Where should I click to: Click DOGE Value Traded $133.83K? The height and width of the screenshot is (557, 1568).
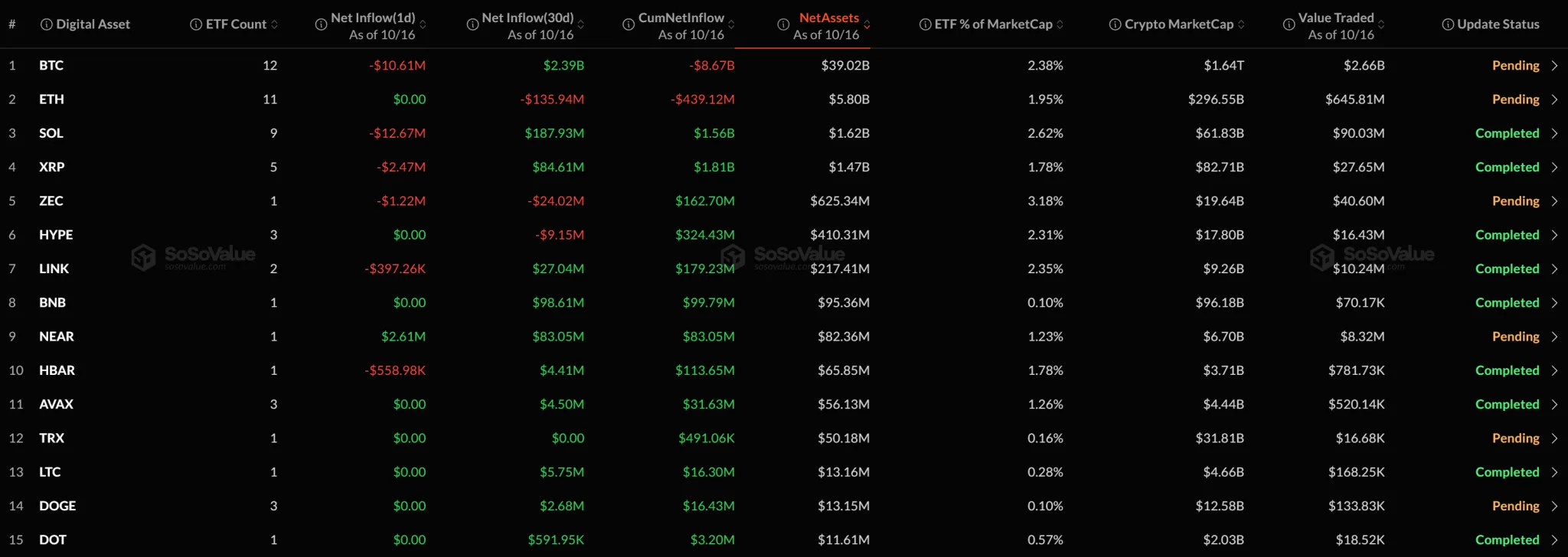click(1356, 506)
